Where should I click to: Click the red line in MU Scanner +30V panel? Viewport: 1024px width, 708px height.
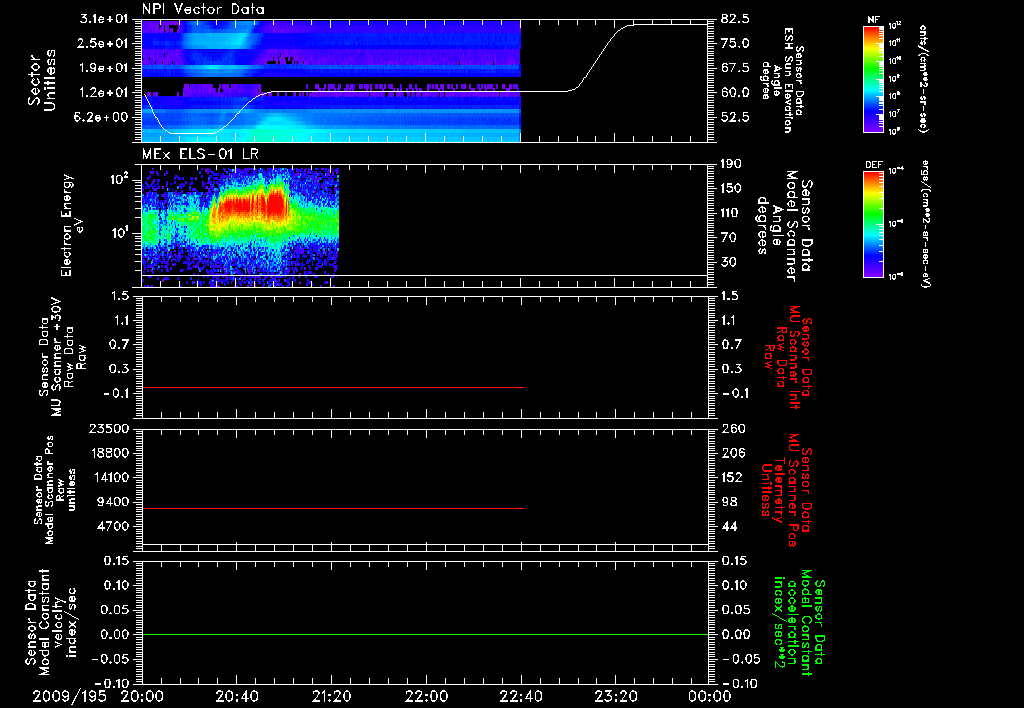[333, 387]
